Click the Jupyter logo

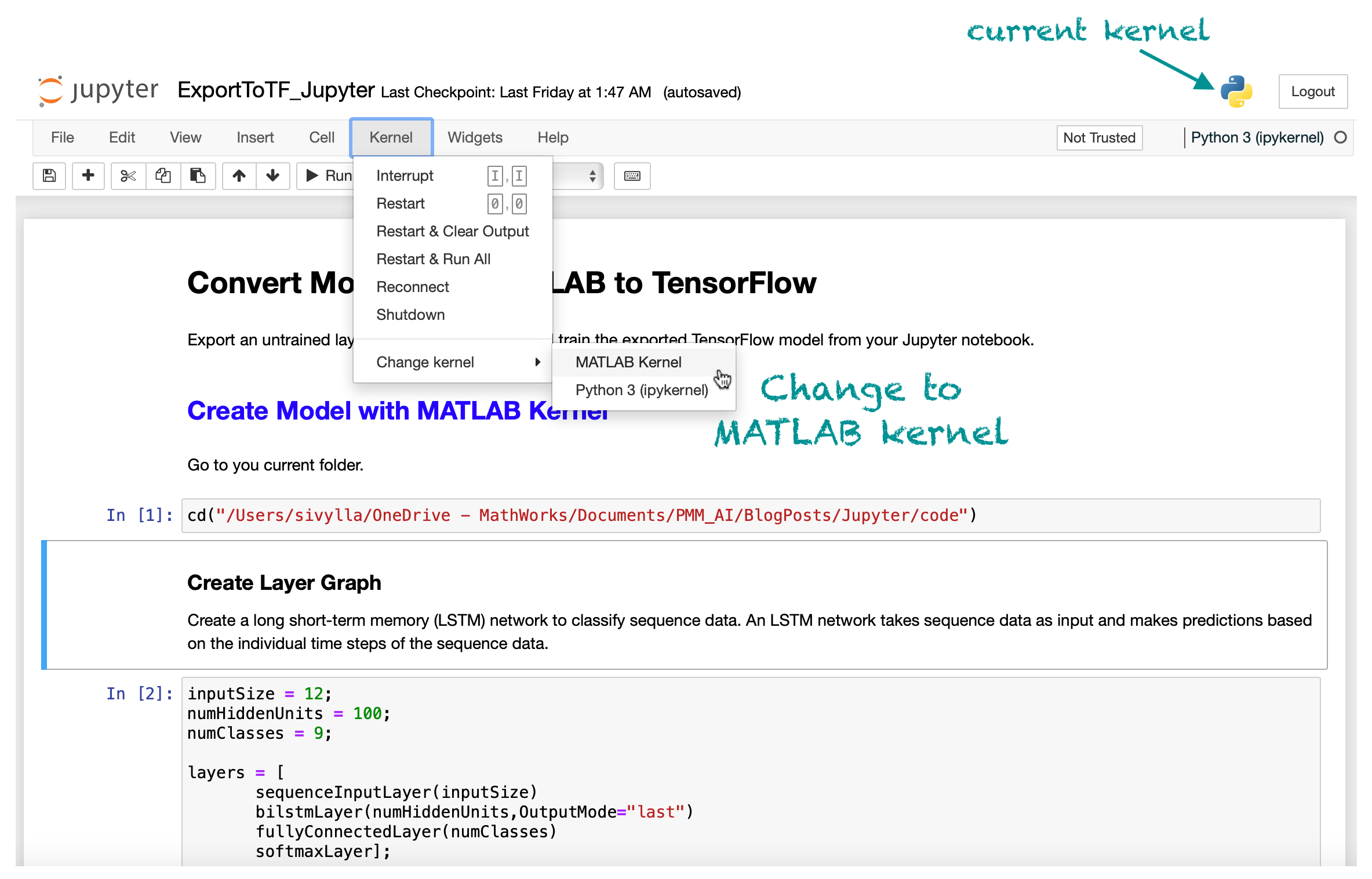pos(97,91)
